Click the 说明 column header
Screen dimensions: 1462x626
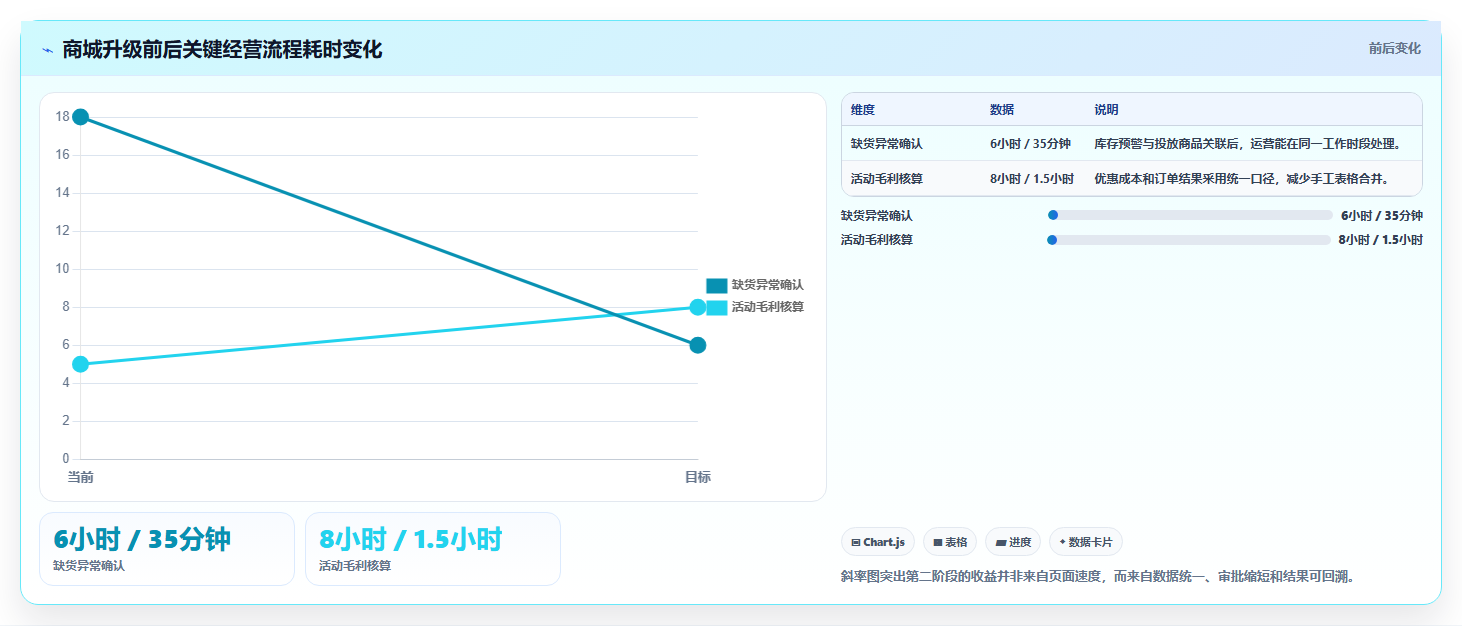1106,110
